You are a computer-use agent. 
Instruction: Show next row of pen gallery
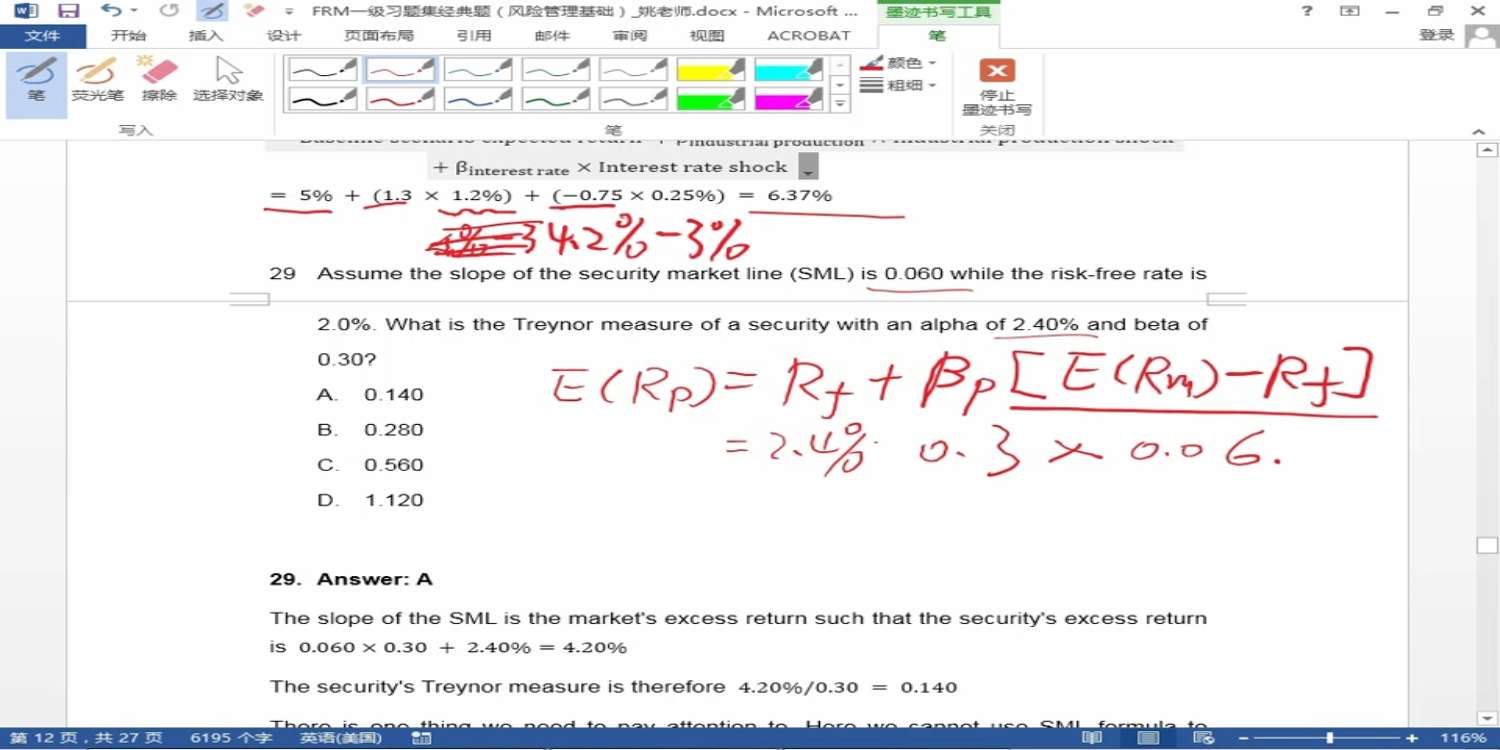[x=840, y=84]
